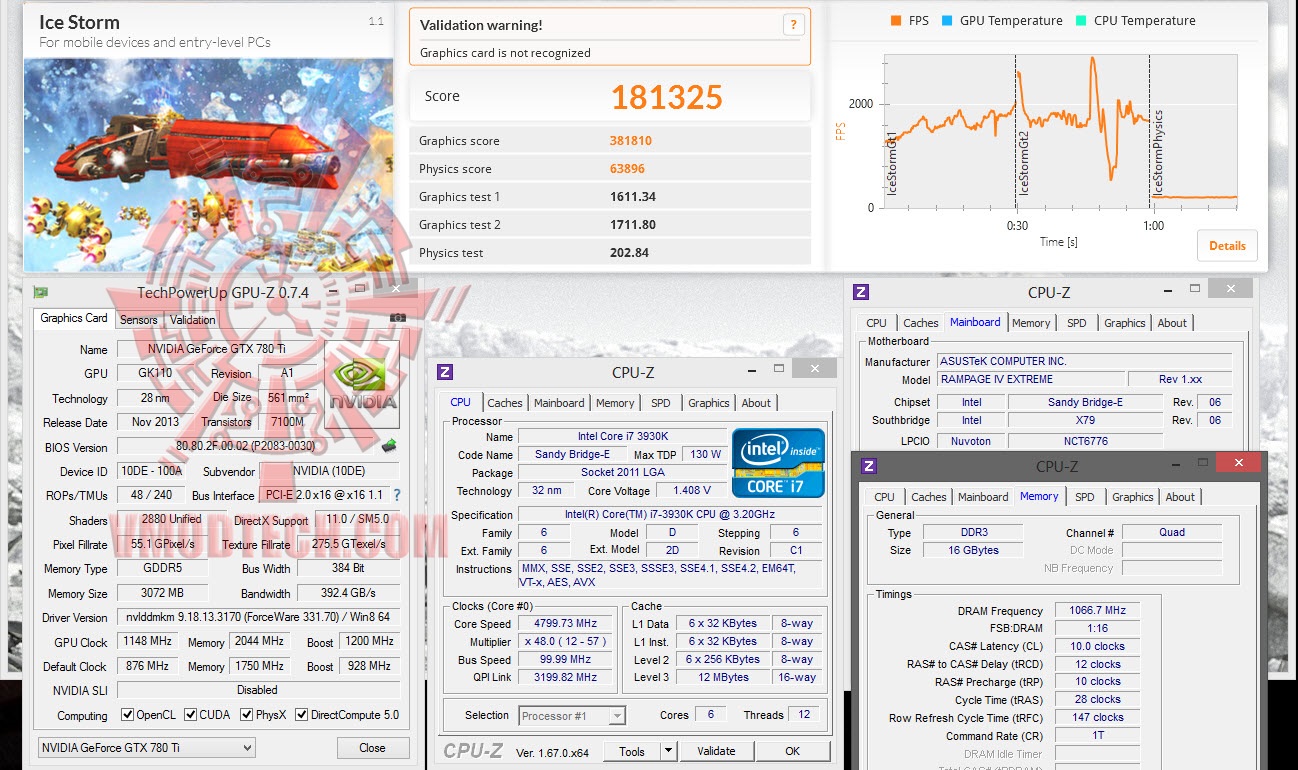Click the Physics test value 202.84
The height and width of the screenshot is (770, 1298).
(x=630, y=253)
